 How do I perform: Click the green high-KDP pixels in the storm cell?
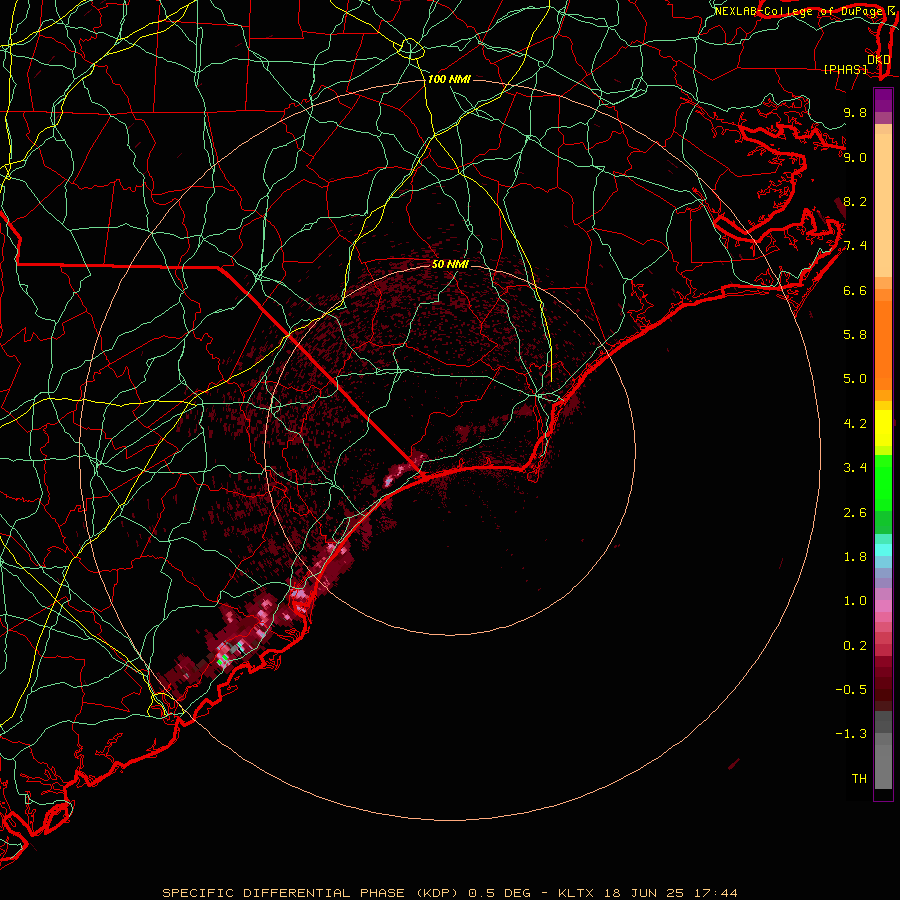(223, 658)
